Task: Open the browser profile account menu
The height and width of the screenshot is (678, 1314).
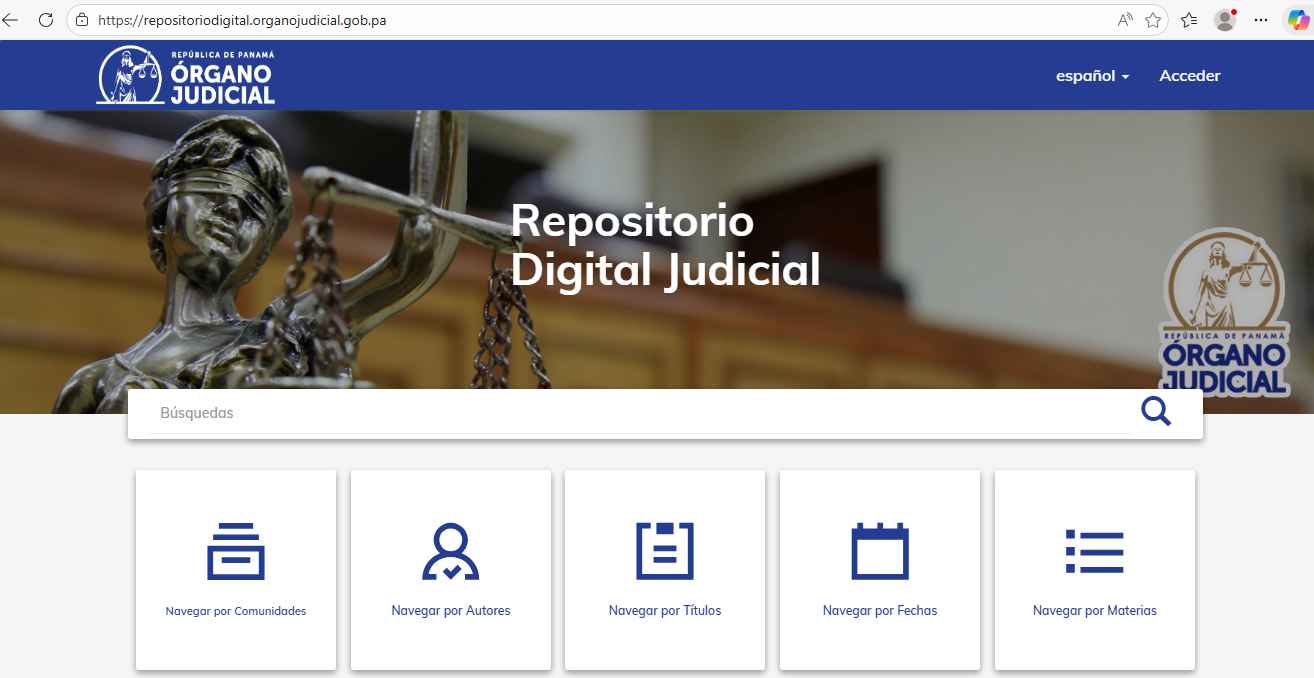Action: click(1225, 20)
